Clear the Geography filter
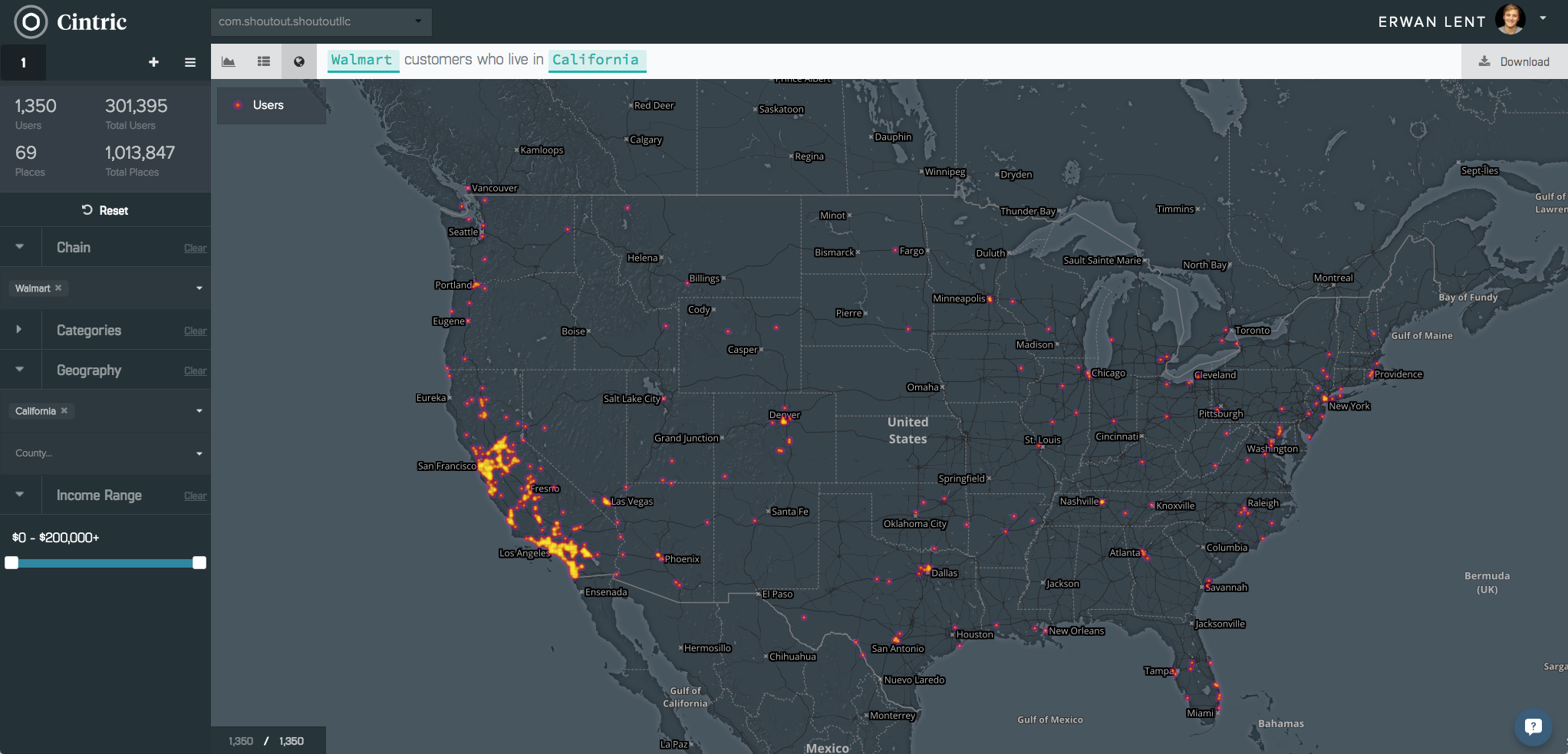 195,371
